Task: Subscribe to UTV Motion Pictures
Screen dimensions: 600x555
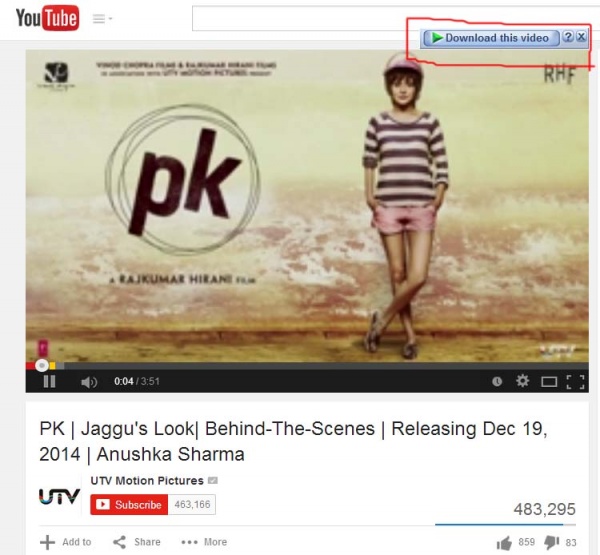Action: (129, 504)
